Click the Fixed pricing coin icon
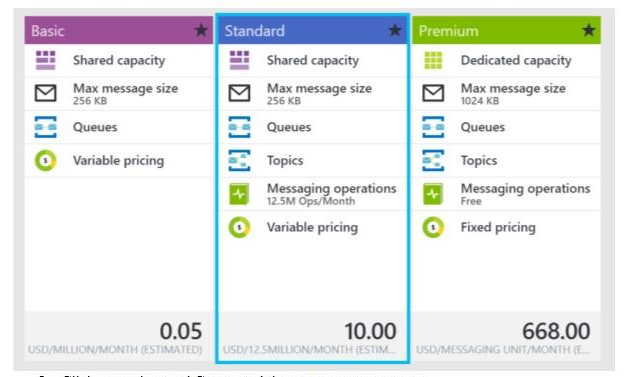Viewport: 628px width, 377px height. point(433,227)
